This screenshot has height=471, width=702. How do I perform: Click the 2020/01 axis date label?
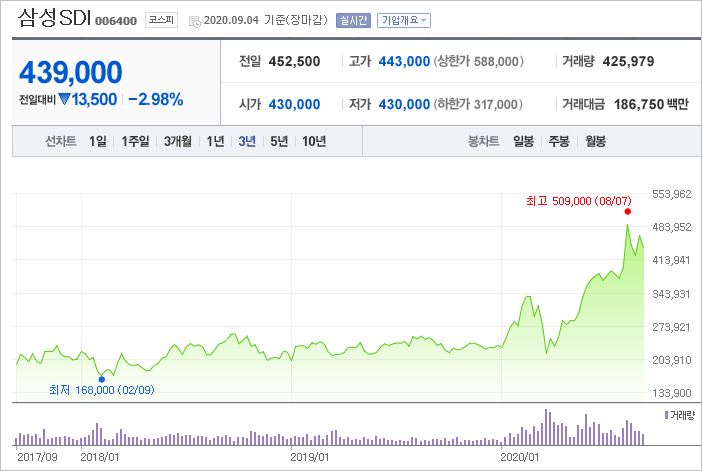pos(519,457)
